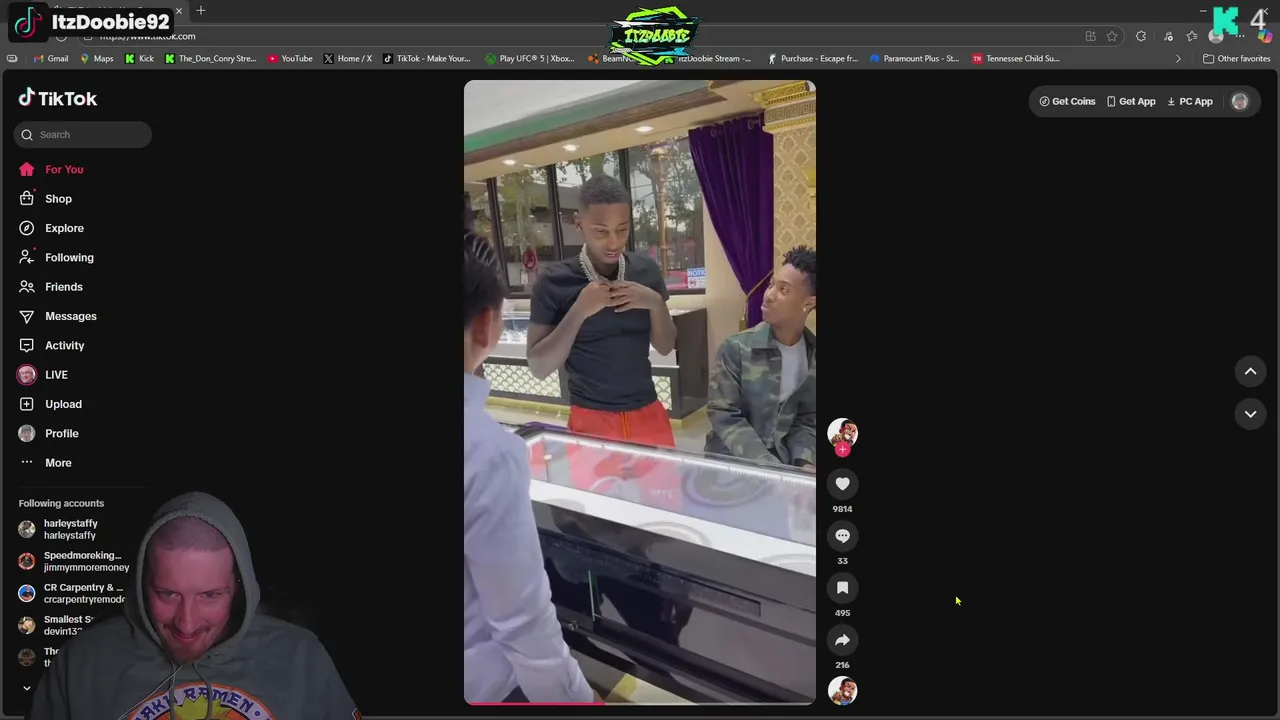Image resolution: width=1280 pixels, height=720 pixels.
Task: Open the Activity notifications
Action: pyautogui.click(x=64, y=345)
